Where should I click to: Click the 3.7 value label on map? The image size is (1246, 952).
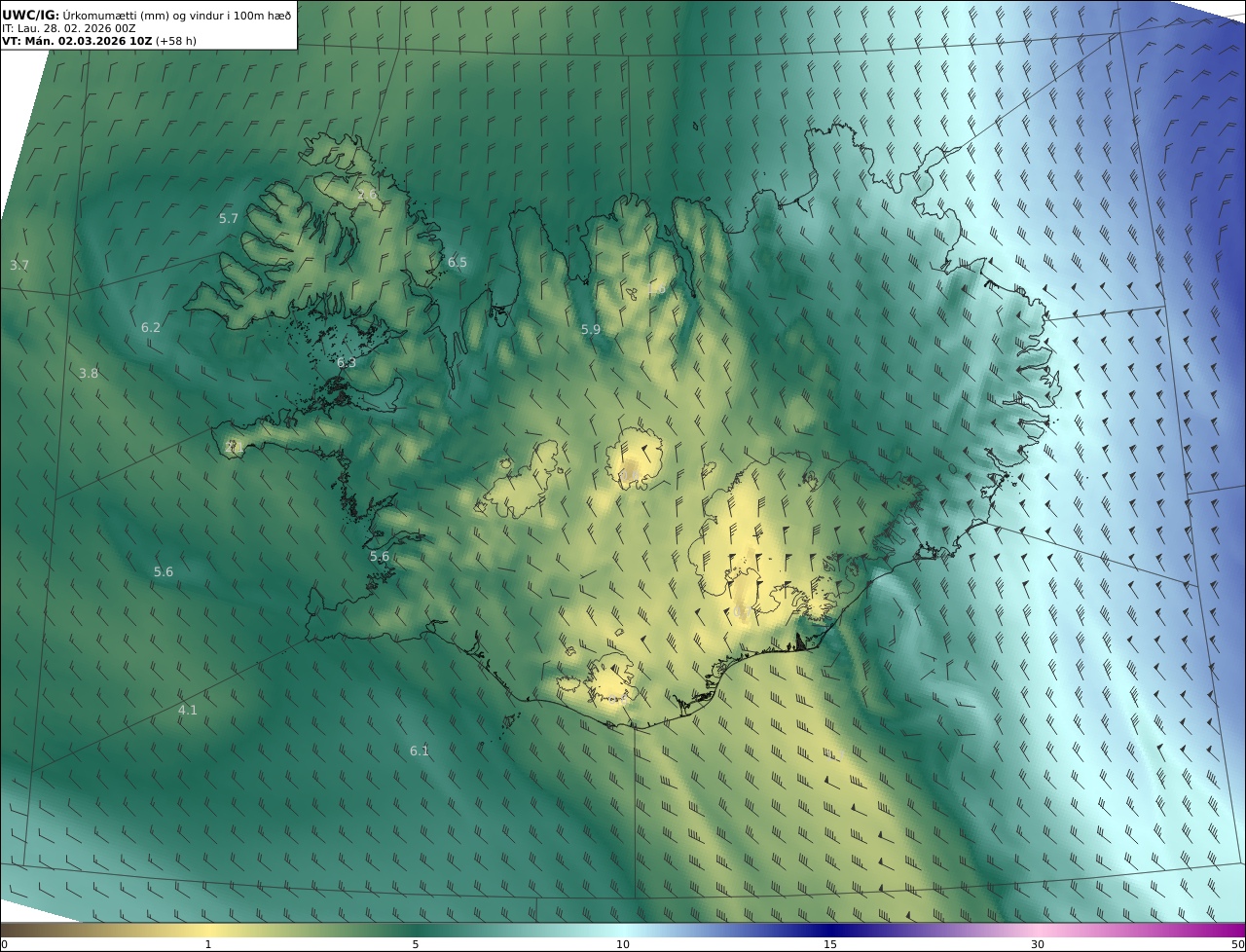tap(19, 266)
